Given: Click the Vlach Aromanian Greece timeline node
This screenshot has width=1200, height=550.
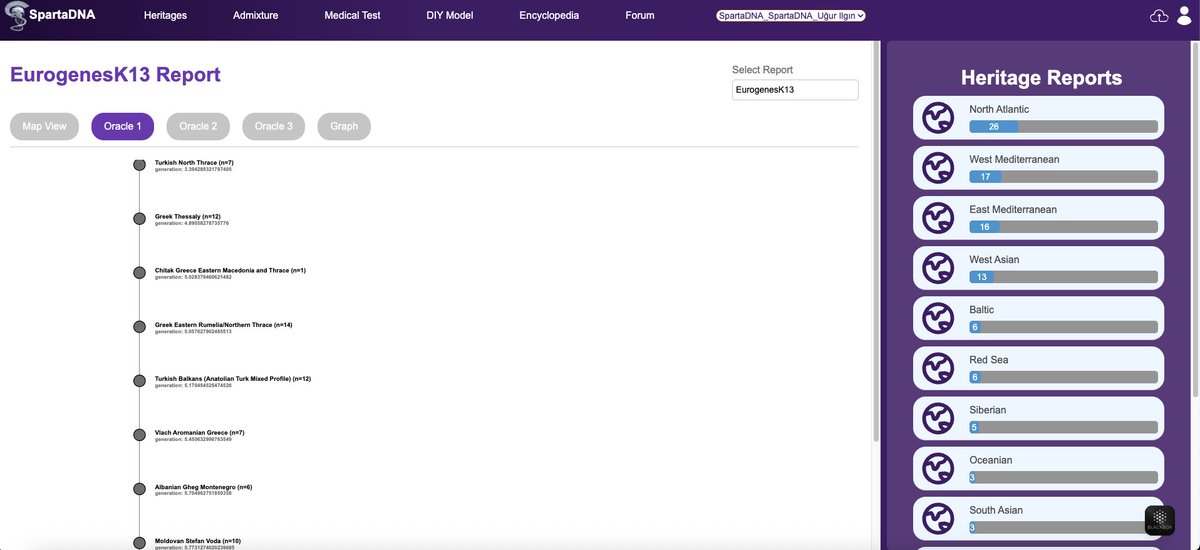Looking at the screenshot, I should click(139, 434).
